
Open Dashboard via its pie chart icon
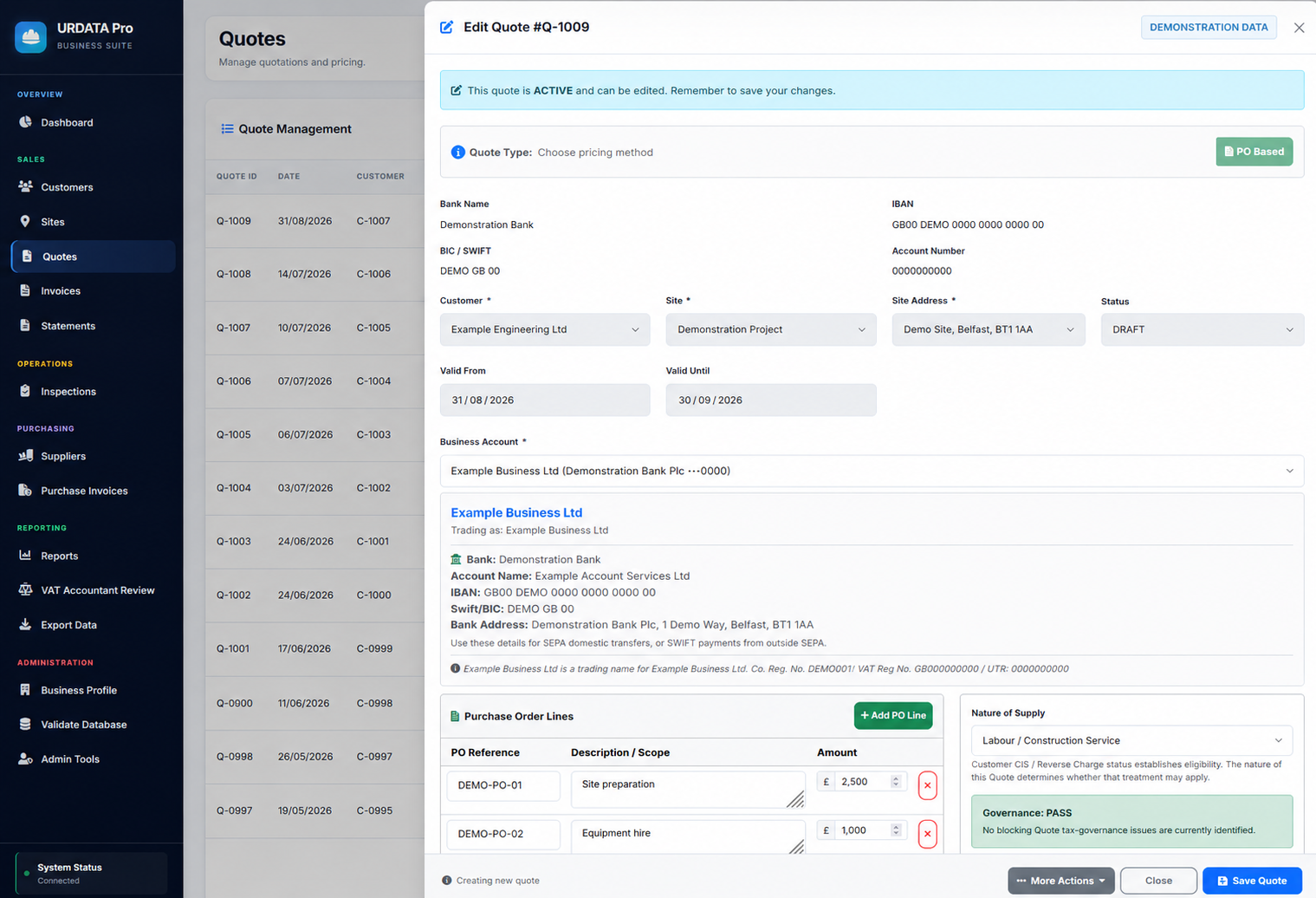pyautogui.click(x=25, y=122)
